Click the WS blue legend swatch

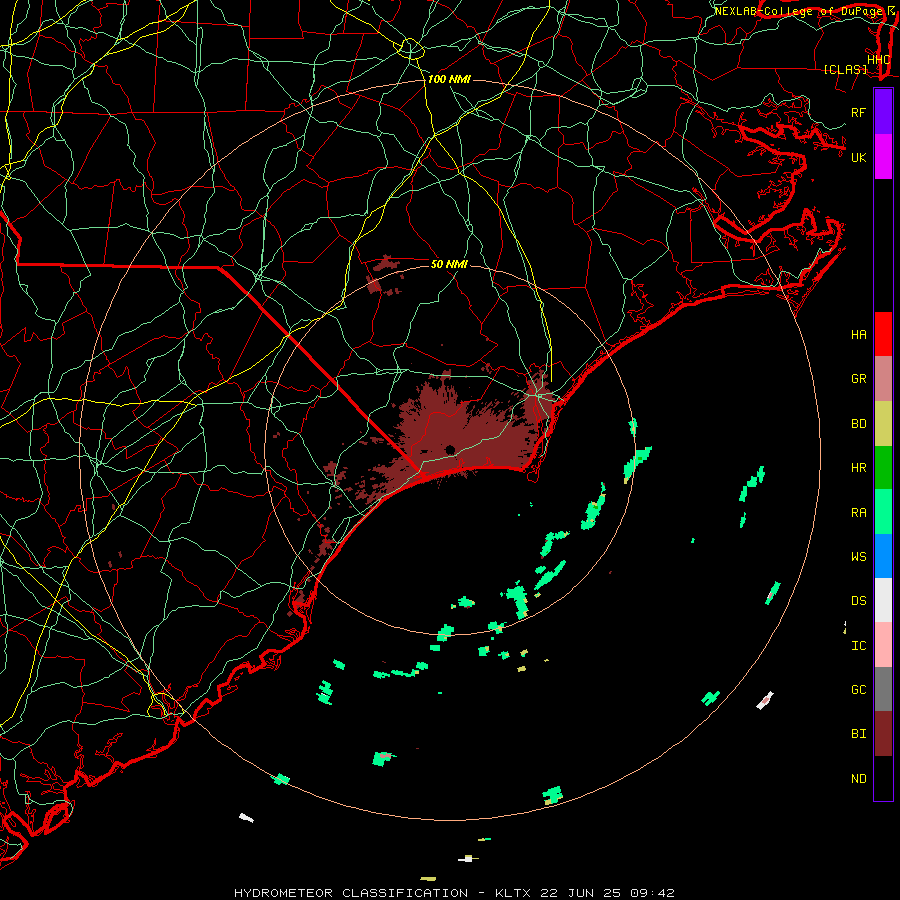coord(883,556)
